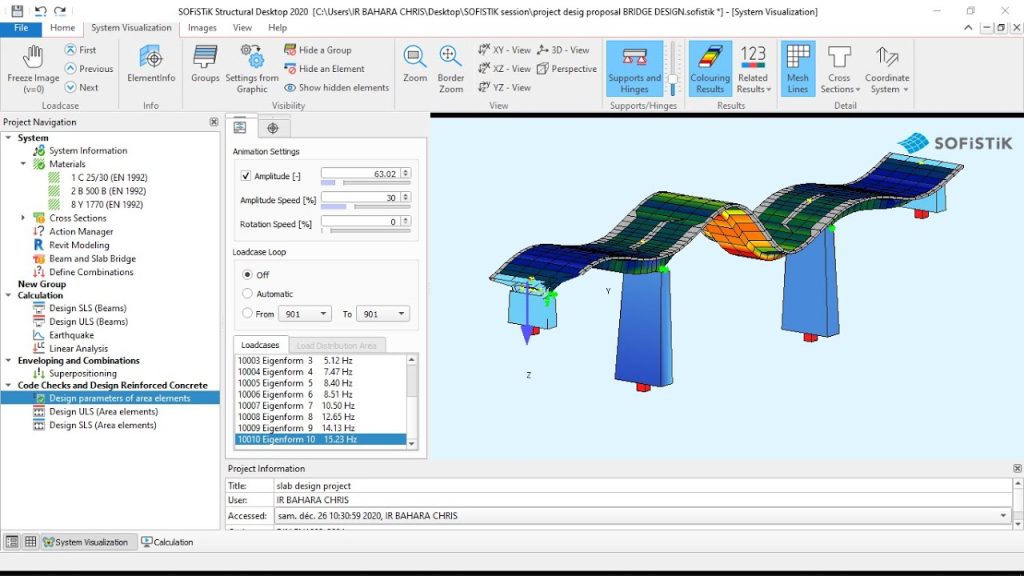Screen dimensions: 1024x576
Task: Open Coordinate System dropdown
Action: click(887, 69)
